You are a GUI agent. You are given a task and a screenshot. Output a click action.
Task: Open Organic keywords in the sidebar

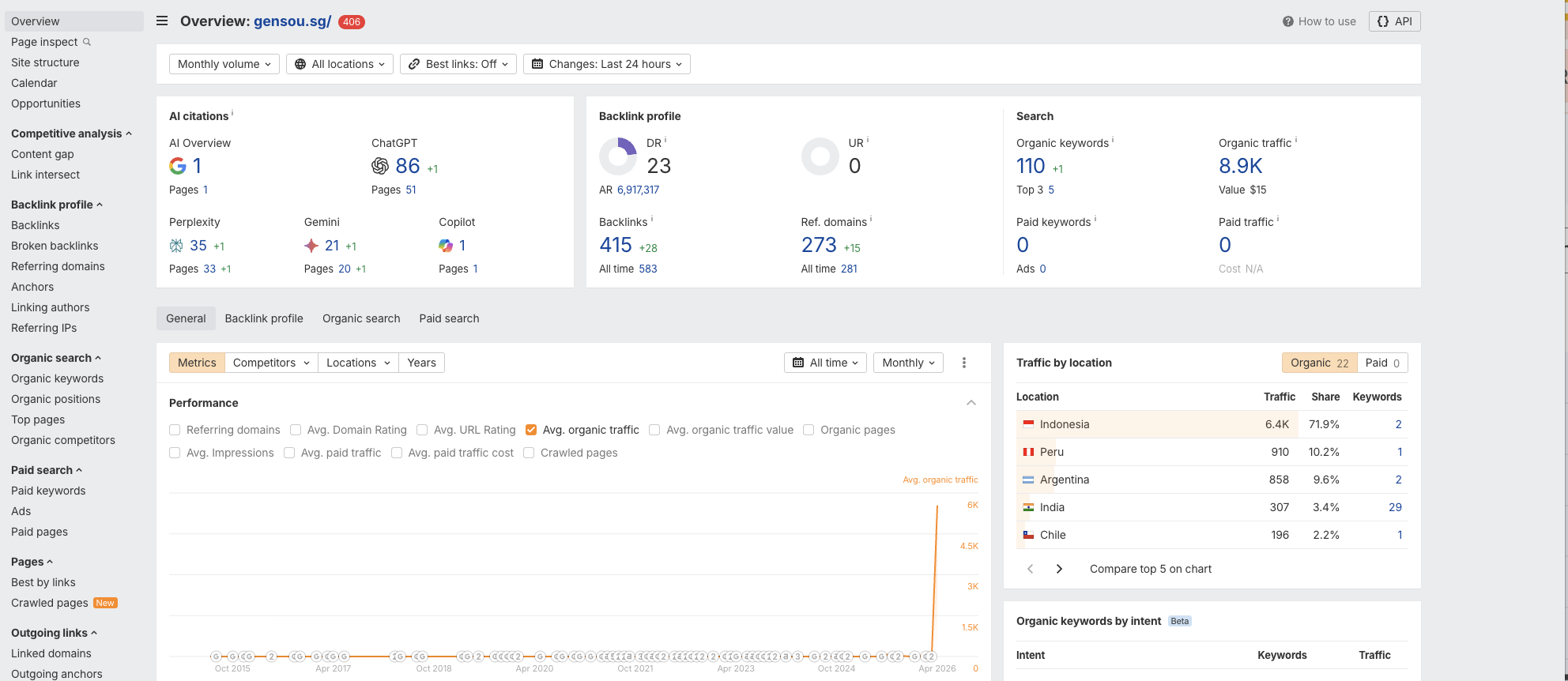[x=57, y=378]
